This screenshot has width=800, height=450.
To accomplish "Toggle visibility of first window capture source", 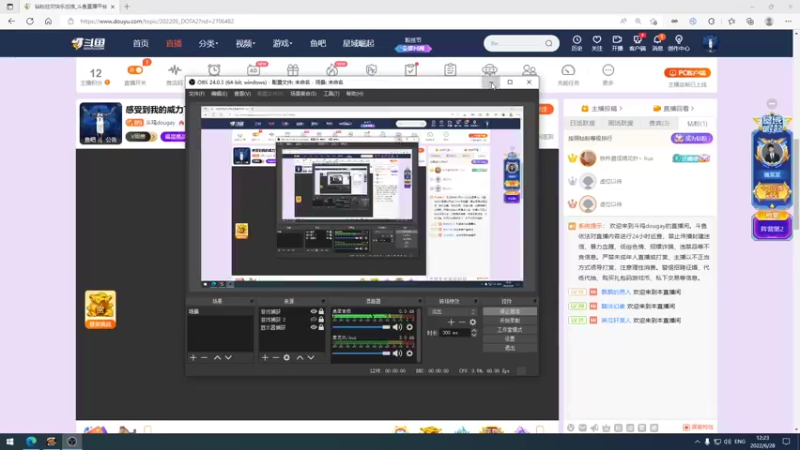I will pos(314,311).
